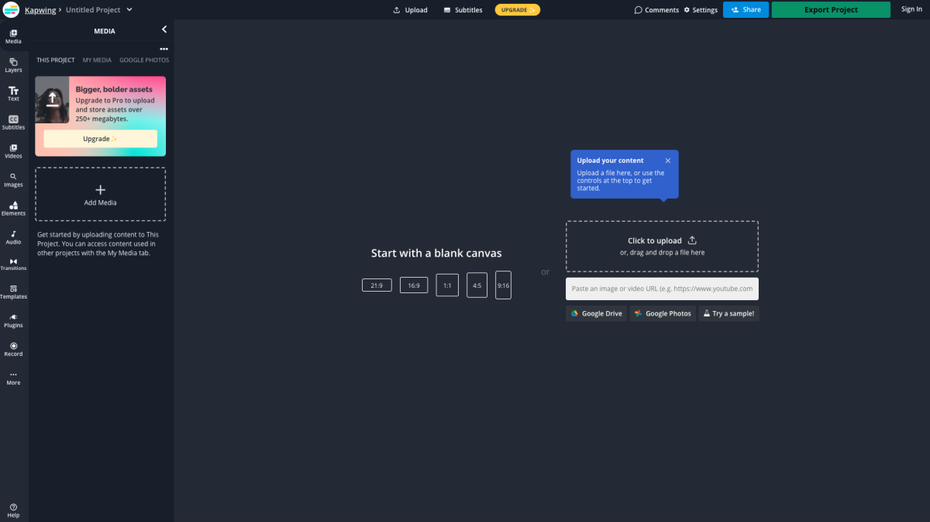Open the Audio panel
The width and height of the screenshot is (930, 522).
point(13,237)
